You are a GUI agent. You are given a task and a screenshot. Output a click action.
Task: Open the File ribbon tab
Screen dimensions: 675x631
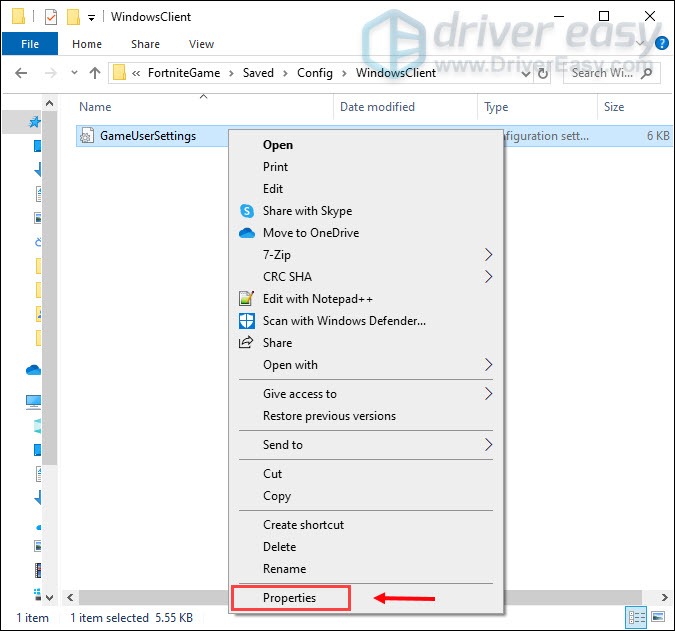tap(30, 44)
